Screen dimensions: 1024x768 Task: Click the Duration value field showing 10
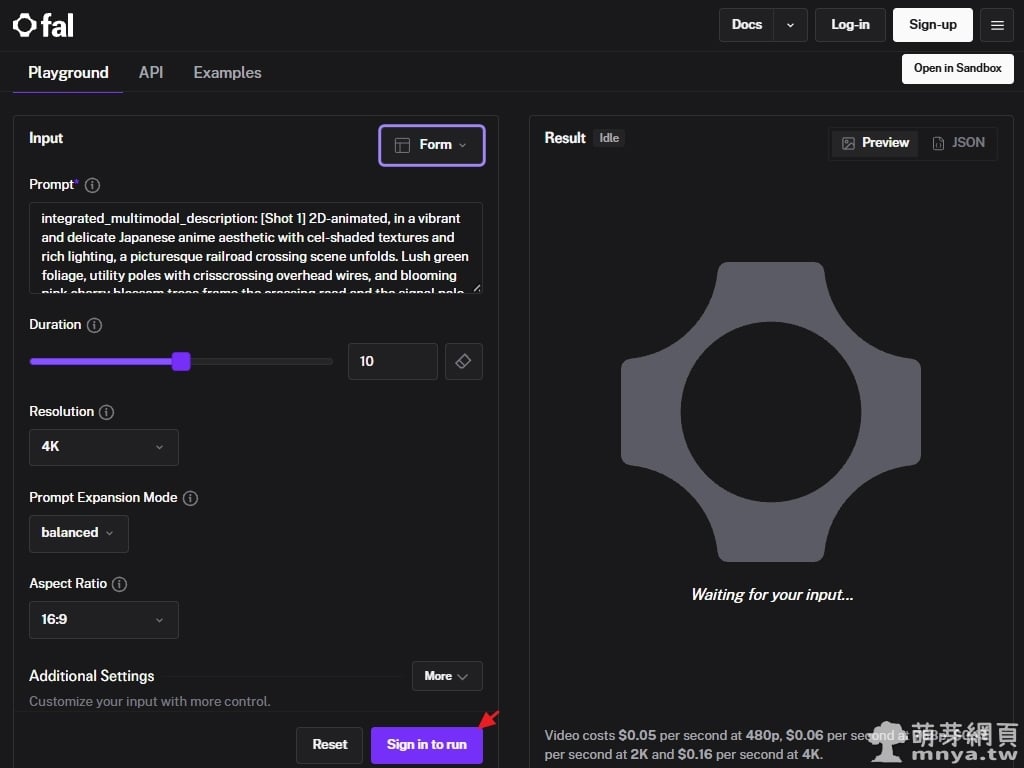392,361
